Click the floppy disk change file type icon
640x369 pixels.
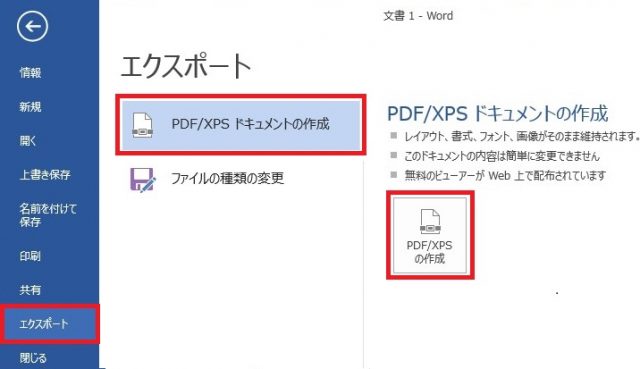(x=142, y=179)
